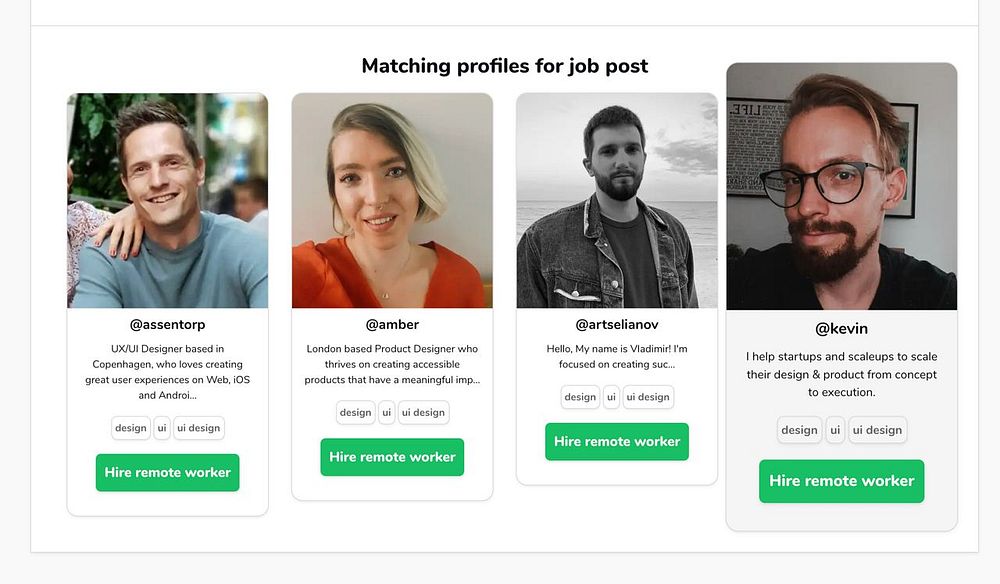Viewport: 1000px width, 584px height.
Task: Click the ui design tag on @amber's card
Action: (x=423, y=412)
